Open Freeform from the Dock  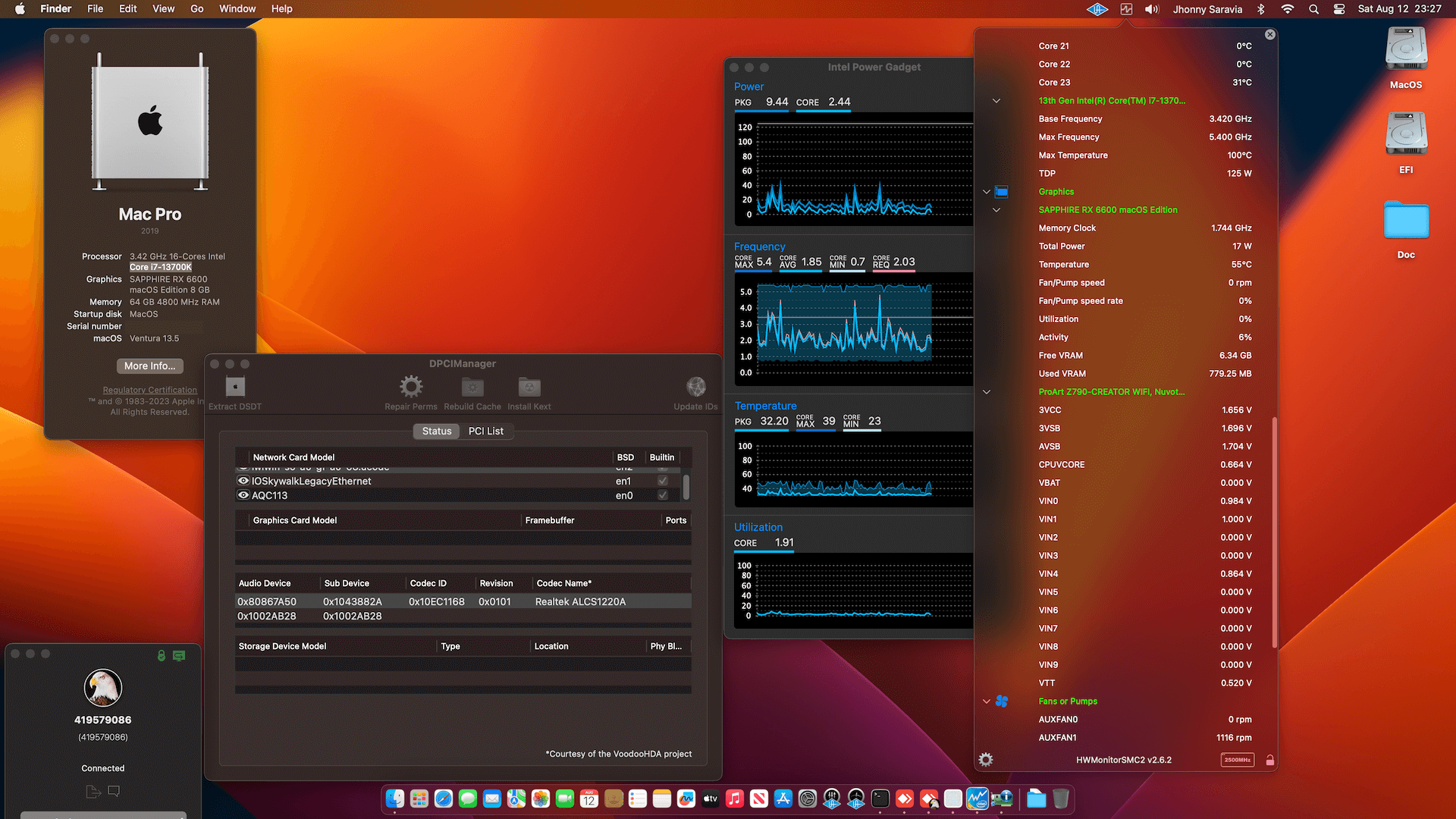tap(686, 799)
